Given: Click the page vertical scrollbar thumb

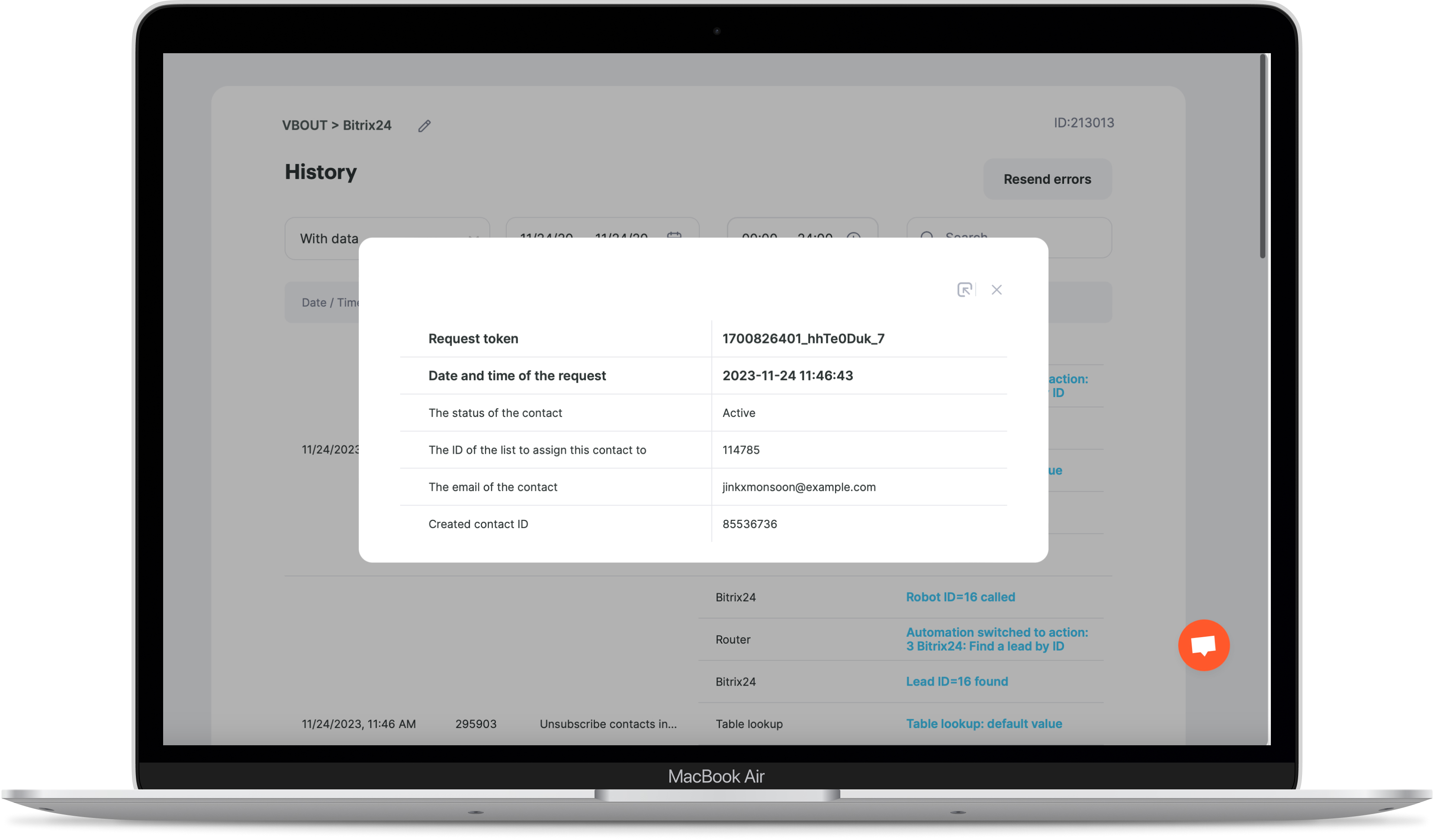Looking at the screenshot, I should (1262, 157).
